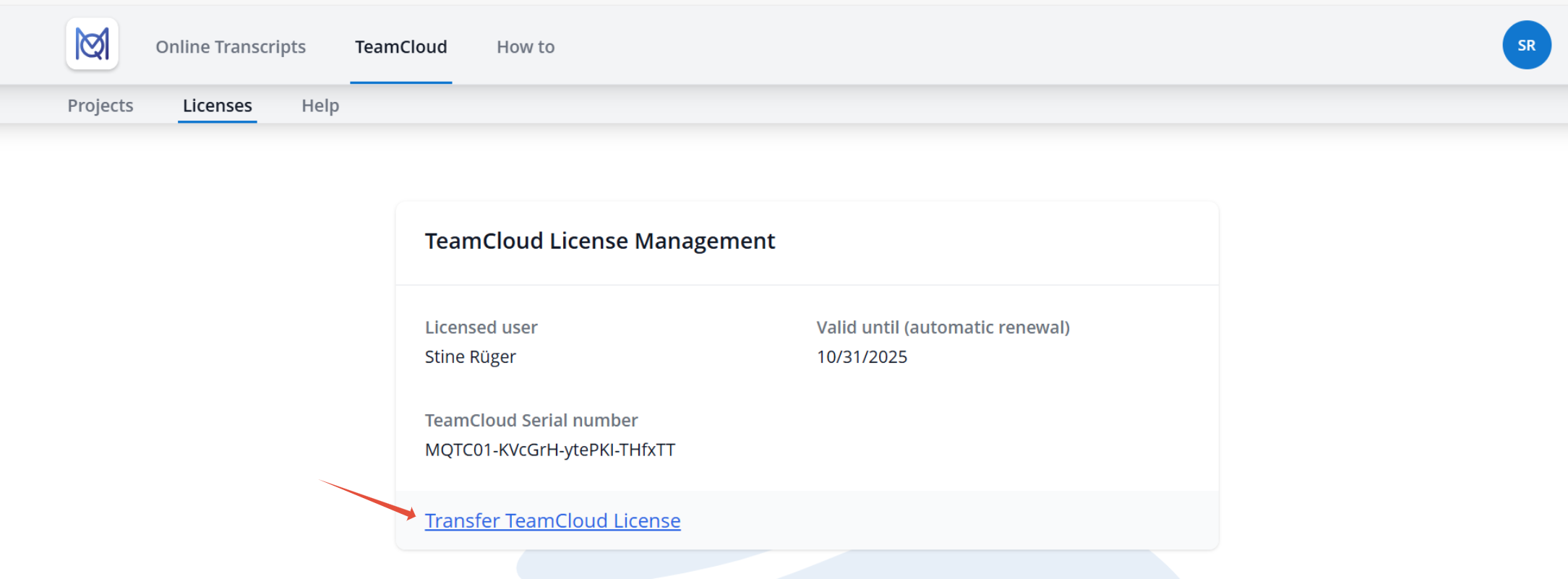Image resolution: width=1568 pixels, height=579 pixels.
Task: Select the TeamCloud tab
Action: point(401,47)
